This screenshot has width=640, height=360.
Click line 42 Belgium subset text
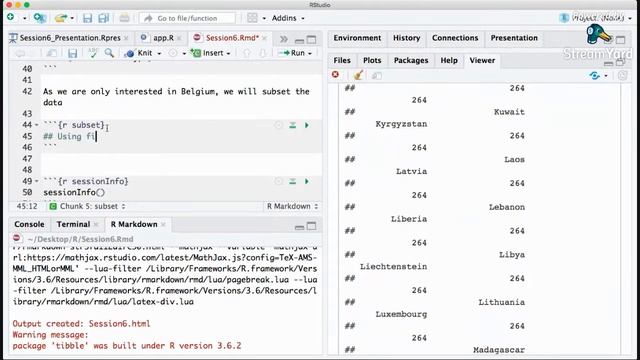click(x=176, y=97)
